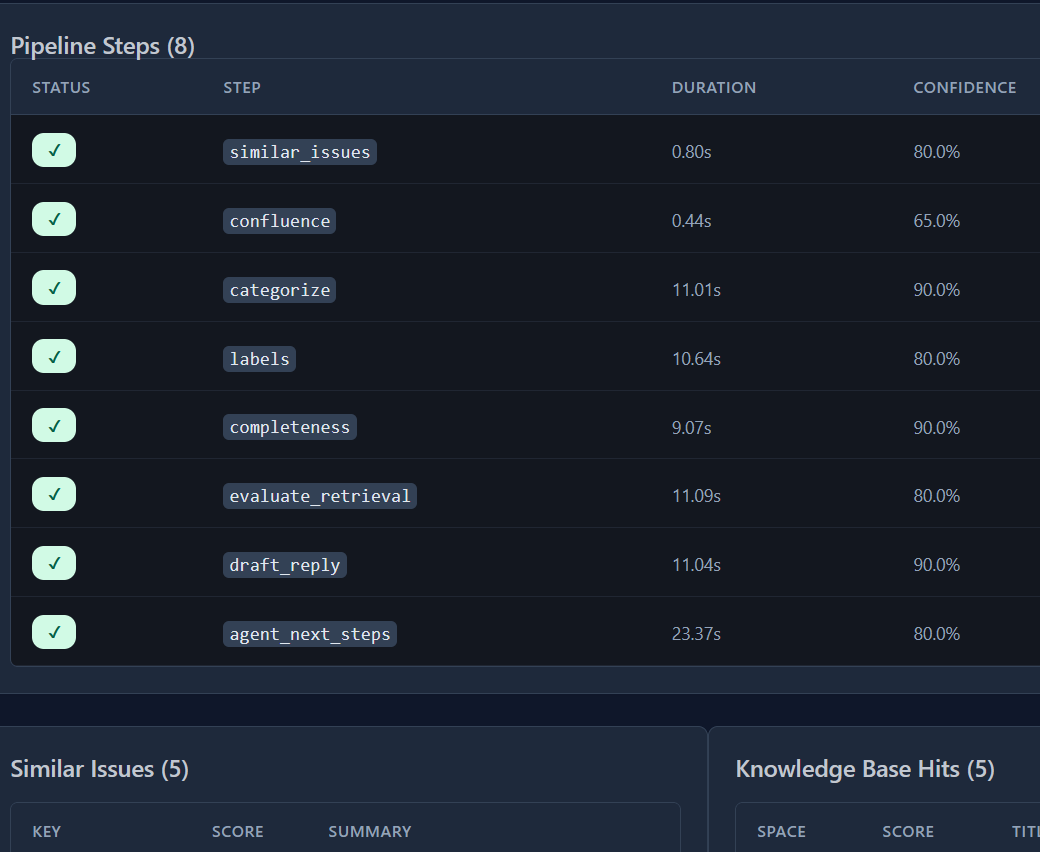Screen dimensions: 1040x852
Task: Select the similar_issues step tag
Action: click(300, 152)
